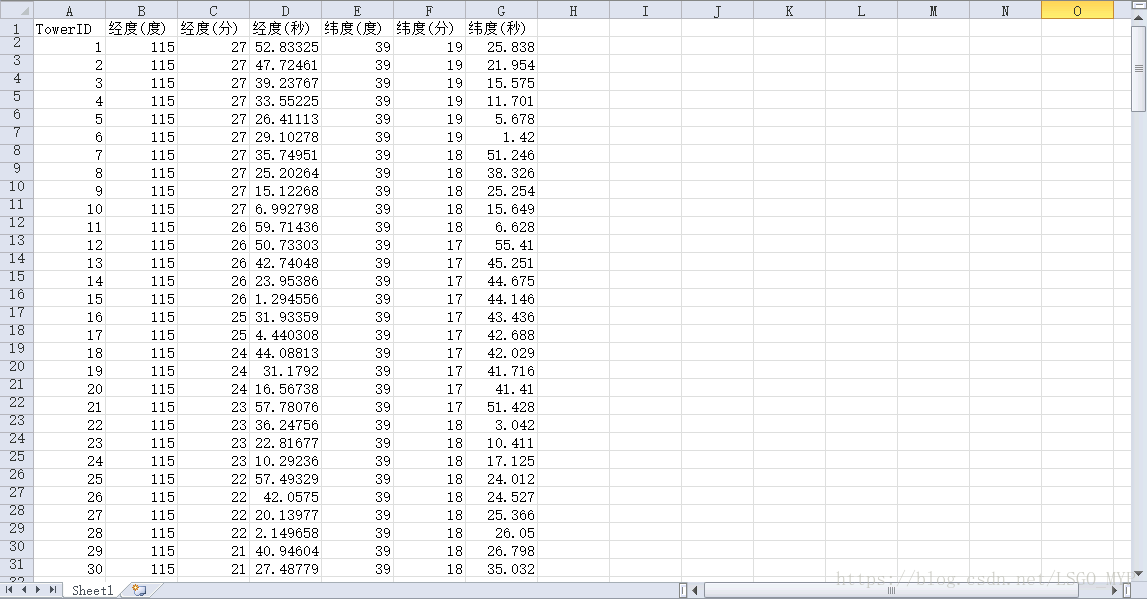
Task: Select cell with value 38.326
Action: coord(501,173)
